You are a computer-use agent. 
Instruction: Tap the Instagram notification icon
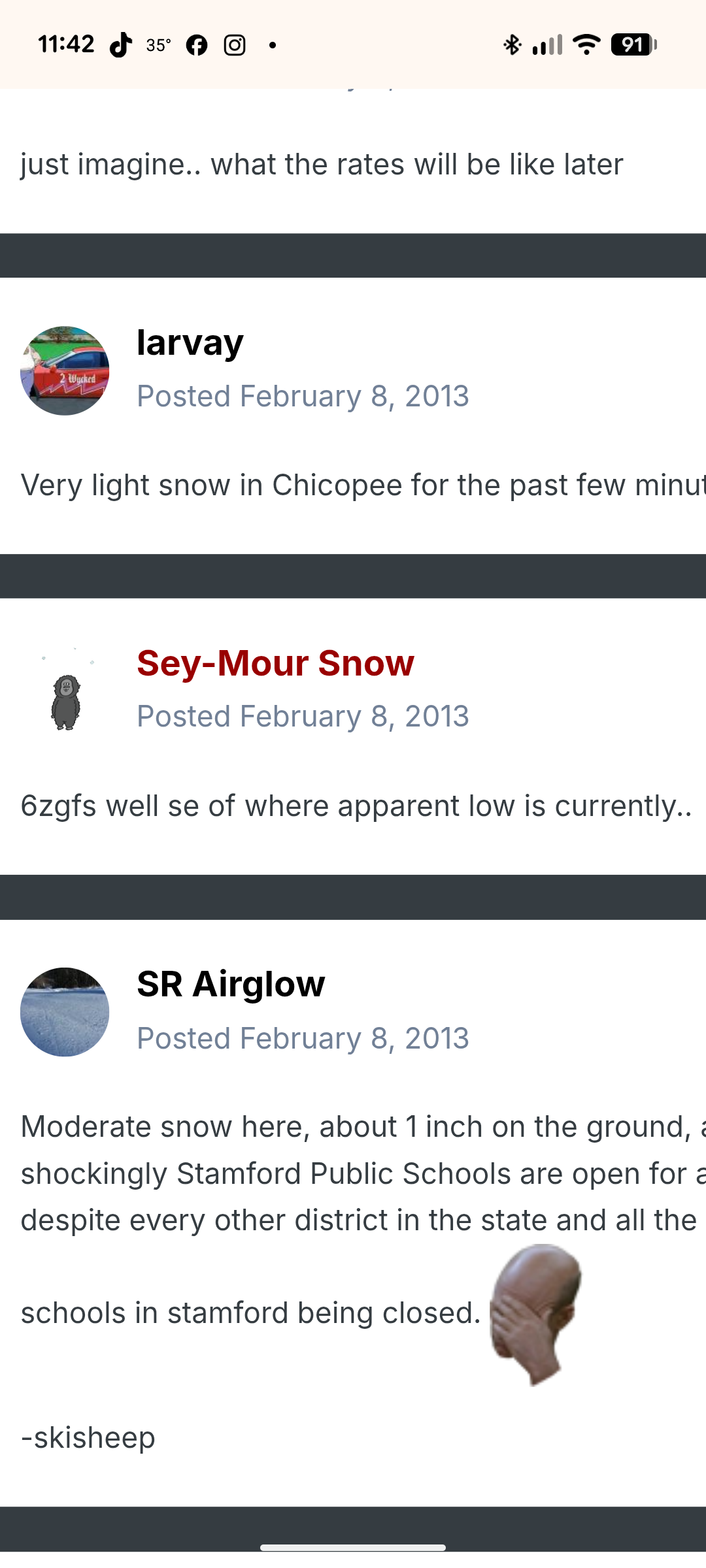pyautogui.click(x=235, y=45)
